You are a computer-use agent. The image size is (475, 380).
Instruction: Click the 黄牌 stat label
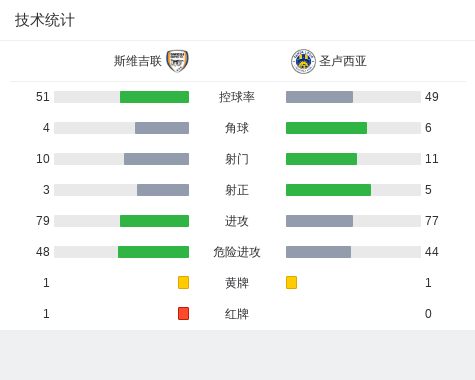(237, 283)
